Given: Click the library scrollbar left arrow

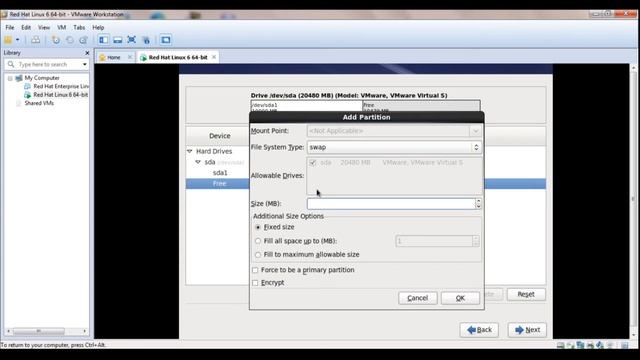Looking at the screenshot, I should (x=8, y=331).
